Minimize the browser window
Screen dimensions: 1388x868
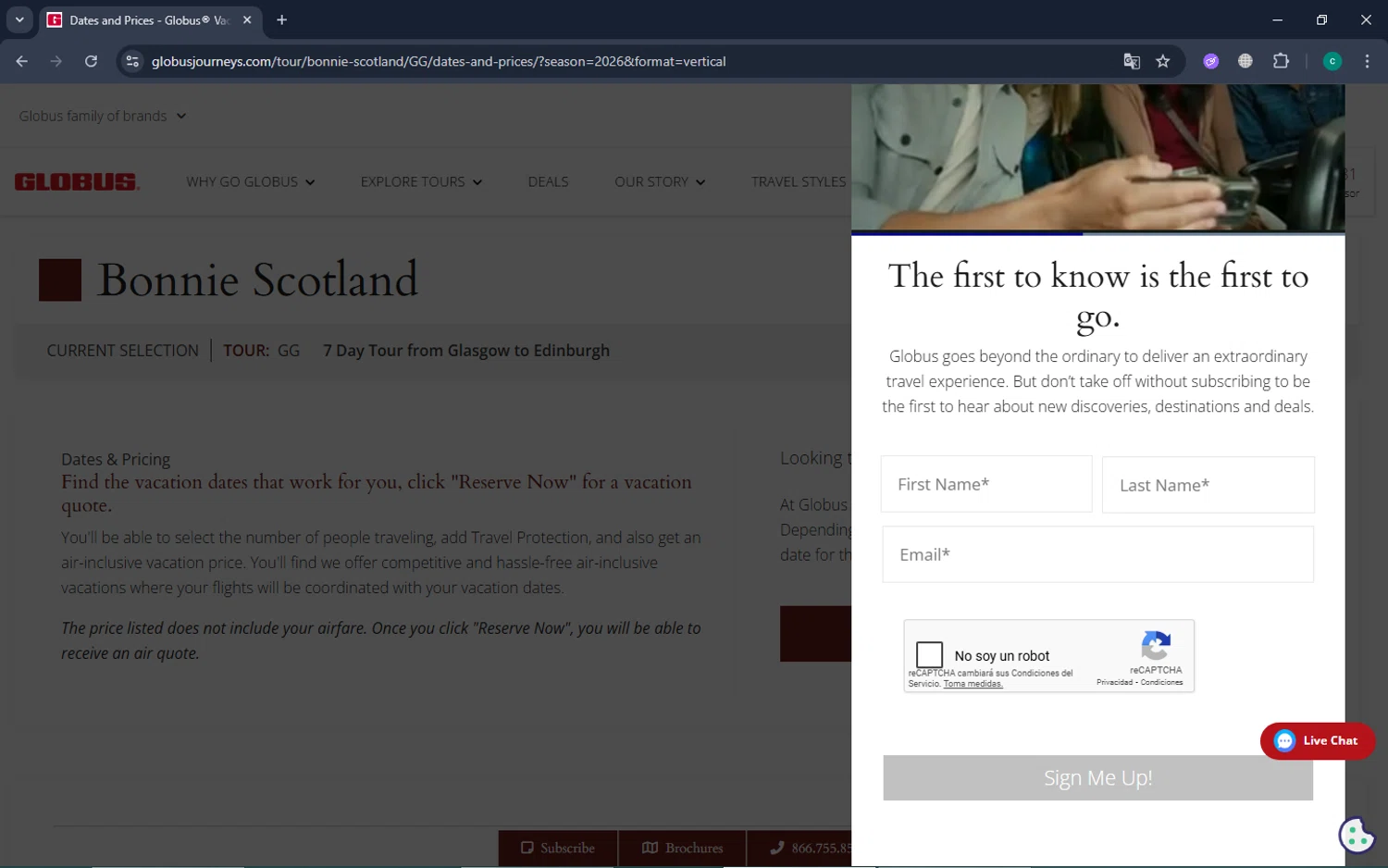tap(1277, 19)
